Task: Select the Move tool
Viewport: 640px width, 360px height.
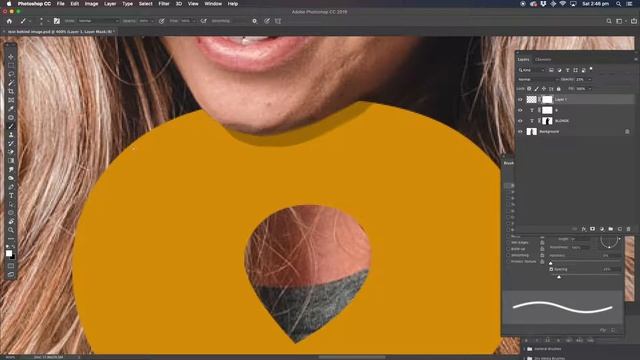Action: coord(11,57)
